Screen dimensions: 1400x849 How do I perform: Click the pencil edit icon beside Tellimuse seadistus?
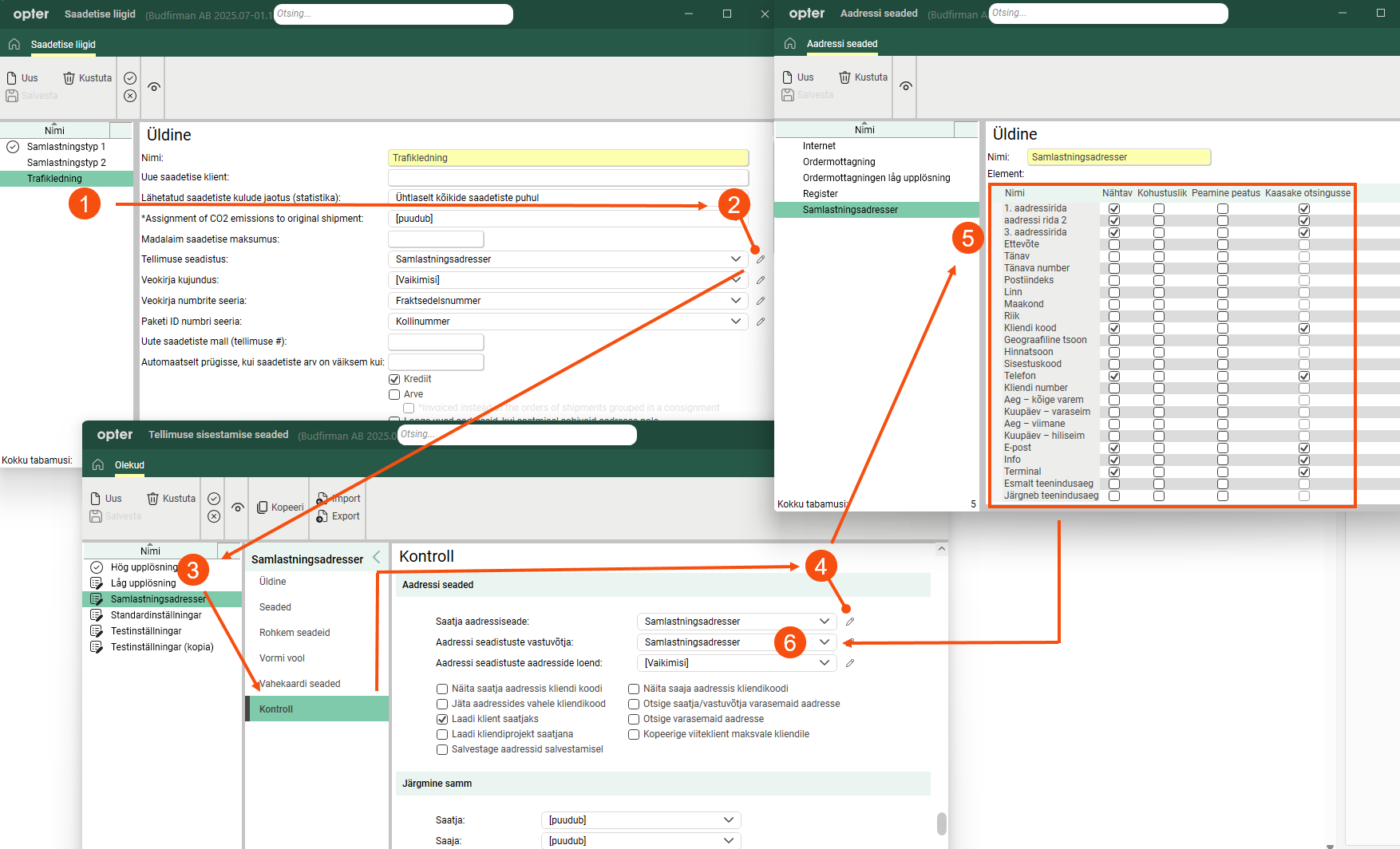pos(761,259)
